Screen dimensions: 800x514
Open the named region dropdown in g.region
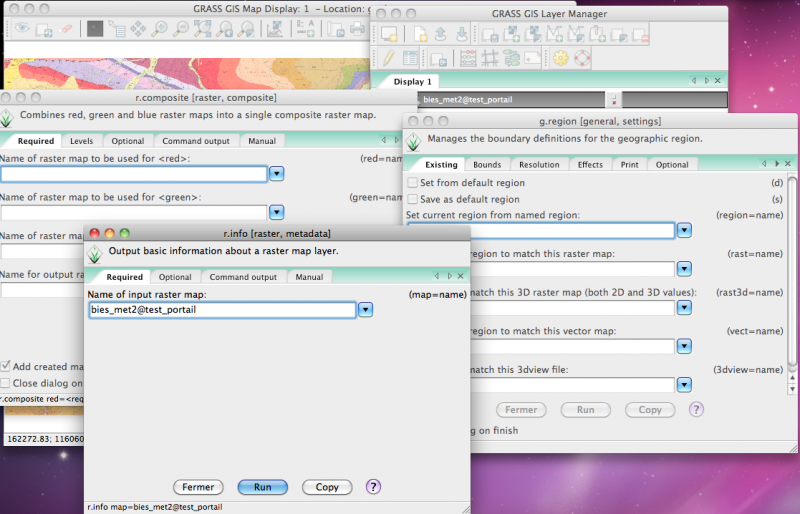coord(685,231)
